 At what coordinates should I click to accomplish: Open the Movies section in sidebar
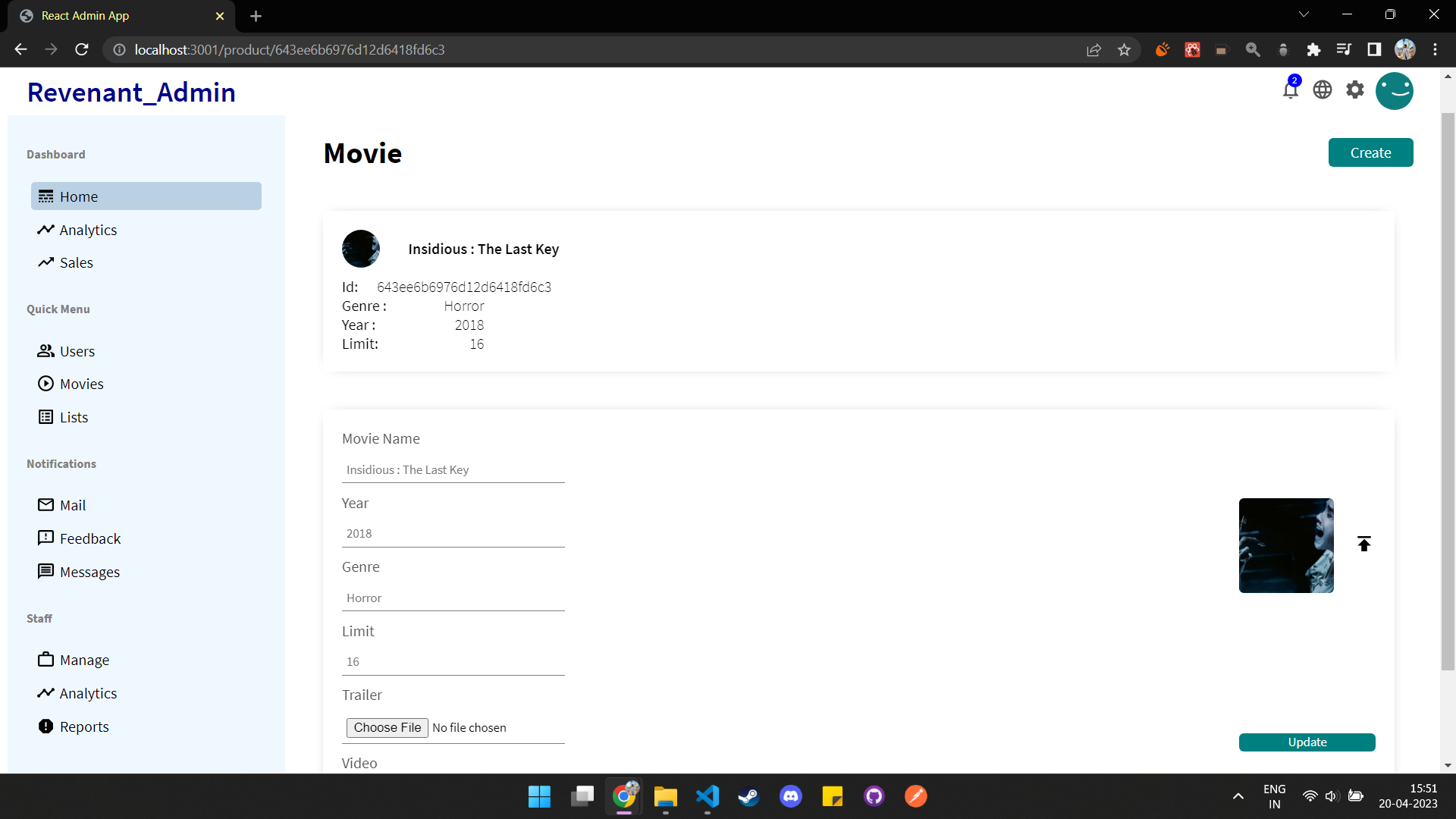click(81, 384)
